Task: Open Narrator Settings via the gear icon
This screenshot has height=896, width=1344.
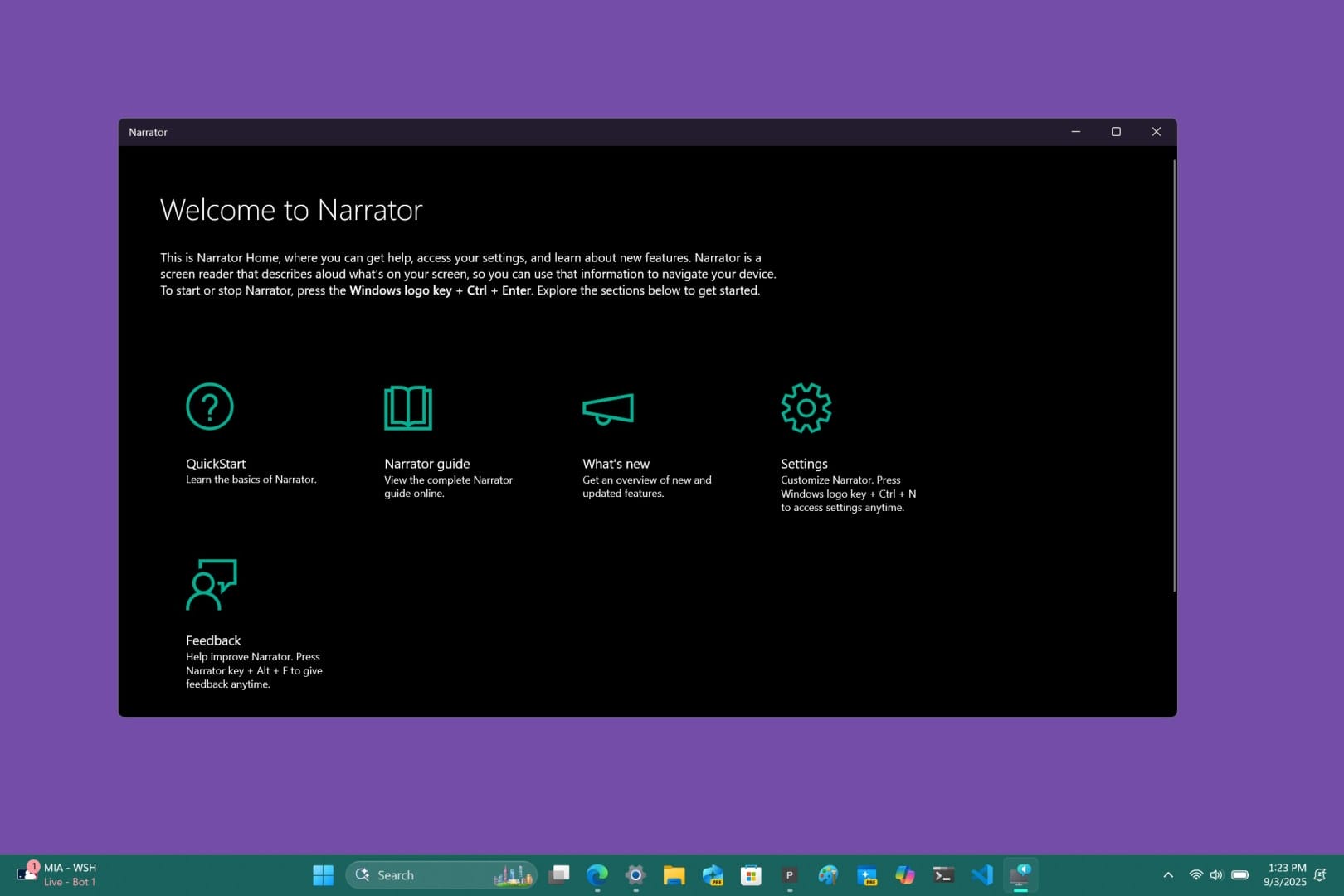Action: (x=805, y=407)
